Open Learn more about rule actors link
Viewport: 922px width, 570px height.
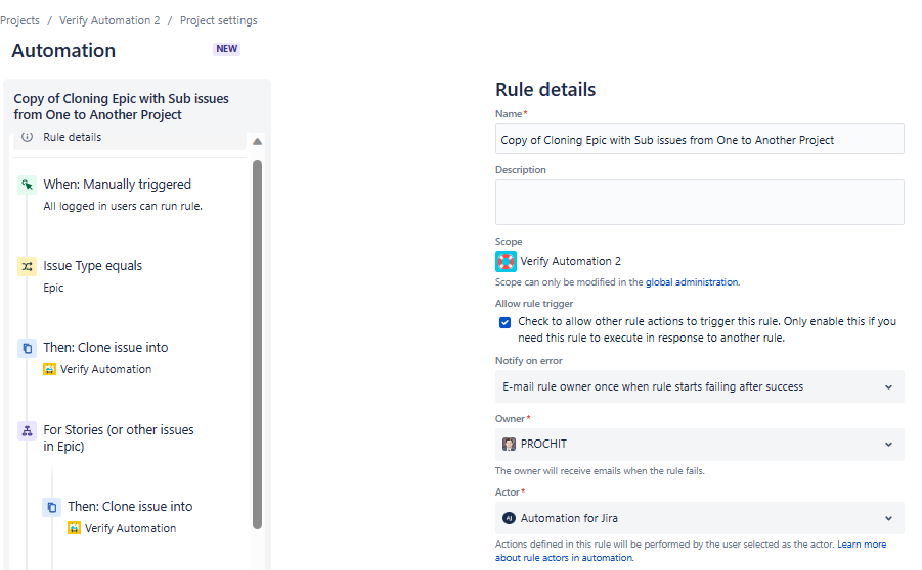861,544
